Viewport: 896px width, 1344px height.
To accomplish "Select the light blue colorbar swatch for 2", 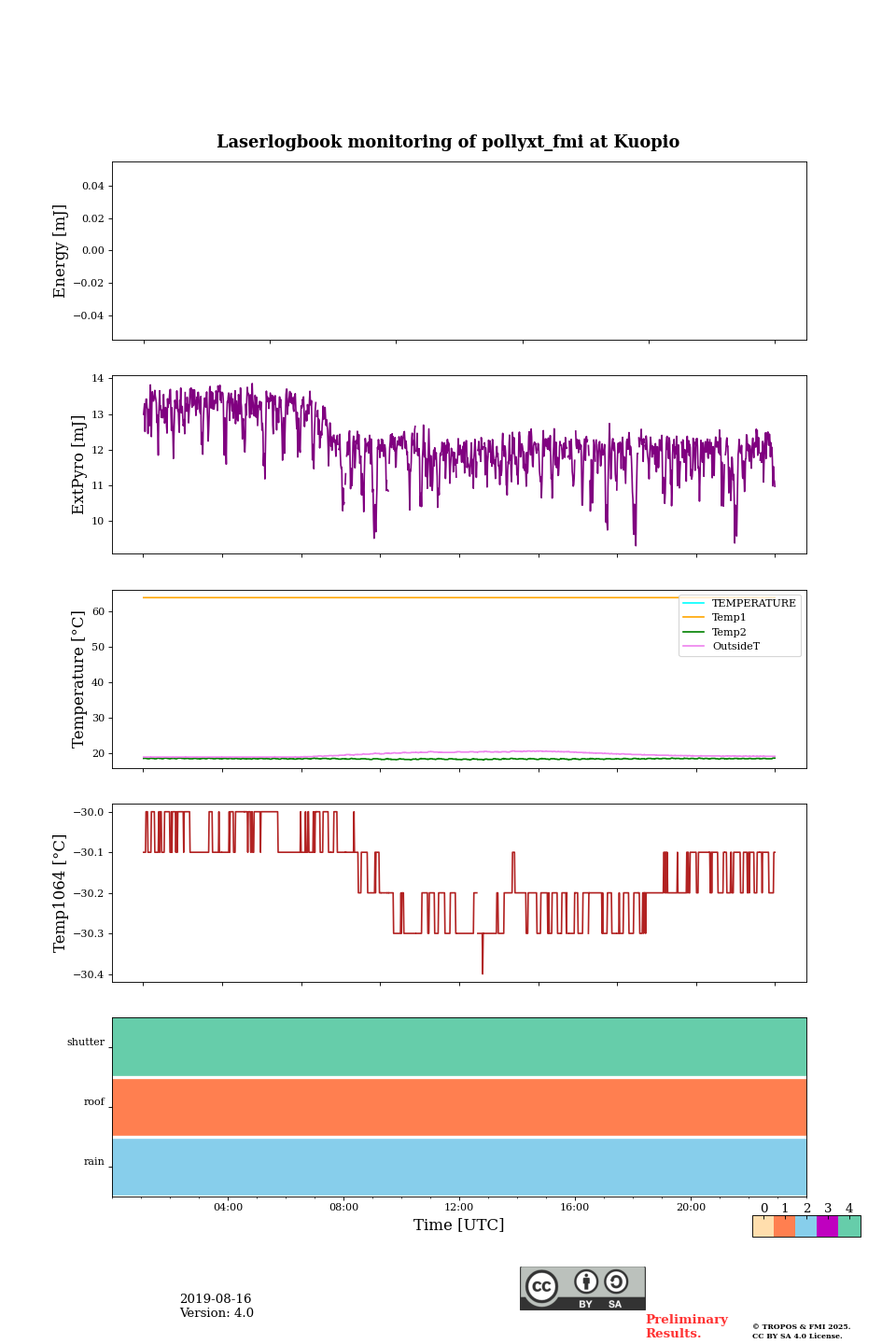I will [805, 1226].
